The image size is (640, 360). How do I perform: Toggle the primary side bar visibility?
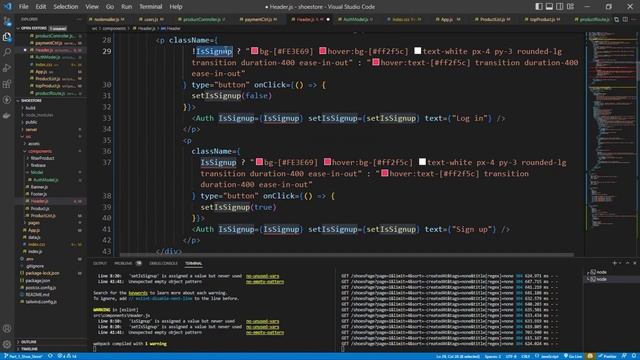pyautogui.click(x=539, y=7)
